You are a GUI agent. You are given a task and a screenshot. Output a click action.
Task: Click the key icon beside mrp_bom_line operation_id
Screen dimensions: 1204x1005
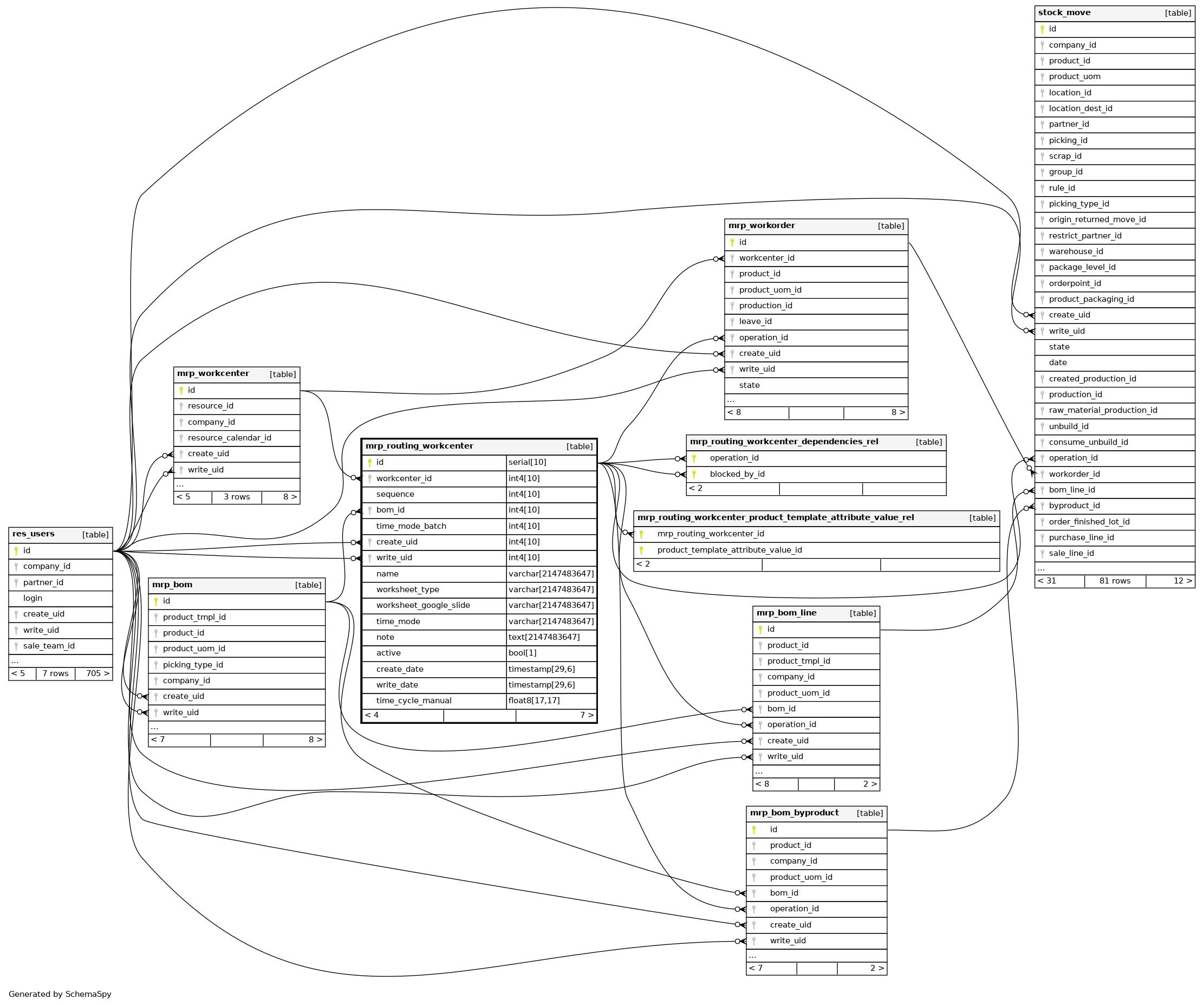pos(760,725)
